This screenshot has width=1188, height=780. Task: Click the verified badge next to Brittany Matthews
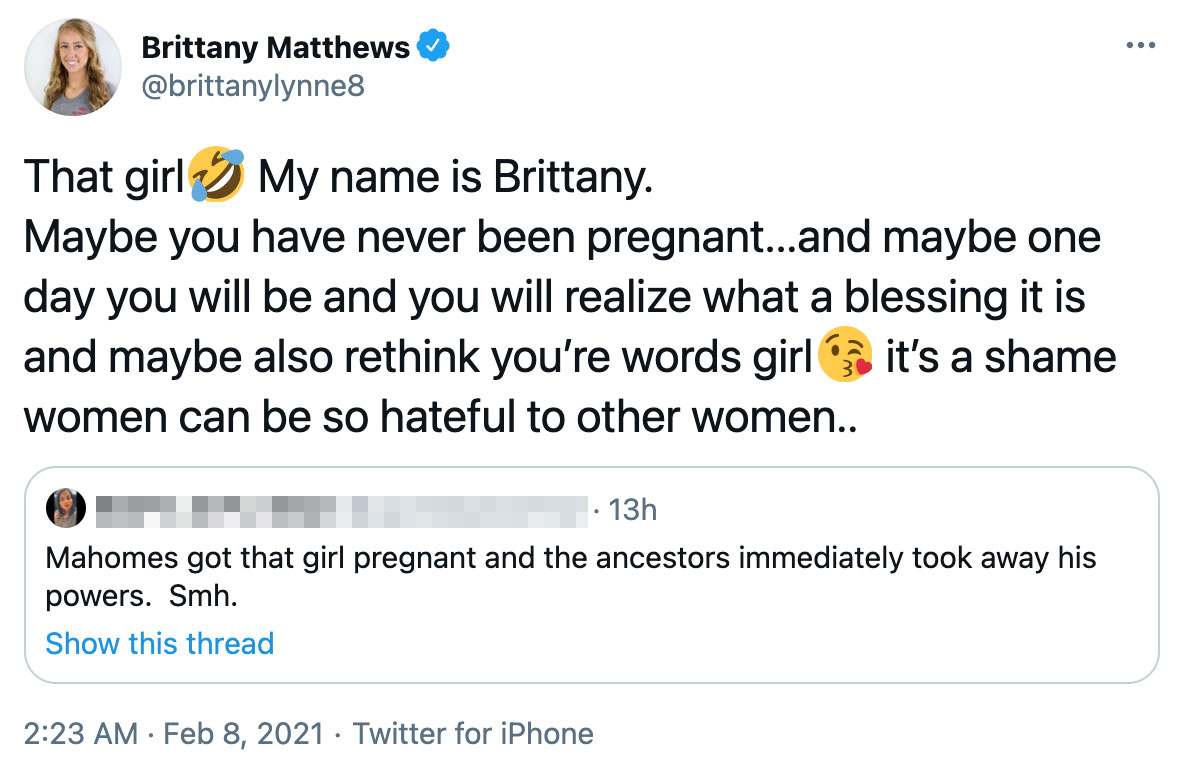pos(434,44)
